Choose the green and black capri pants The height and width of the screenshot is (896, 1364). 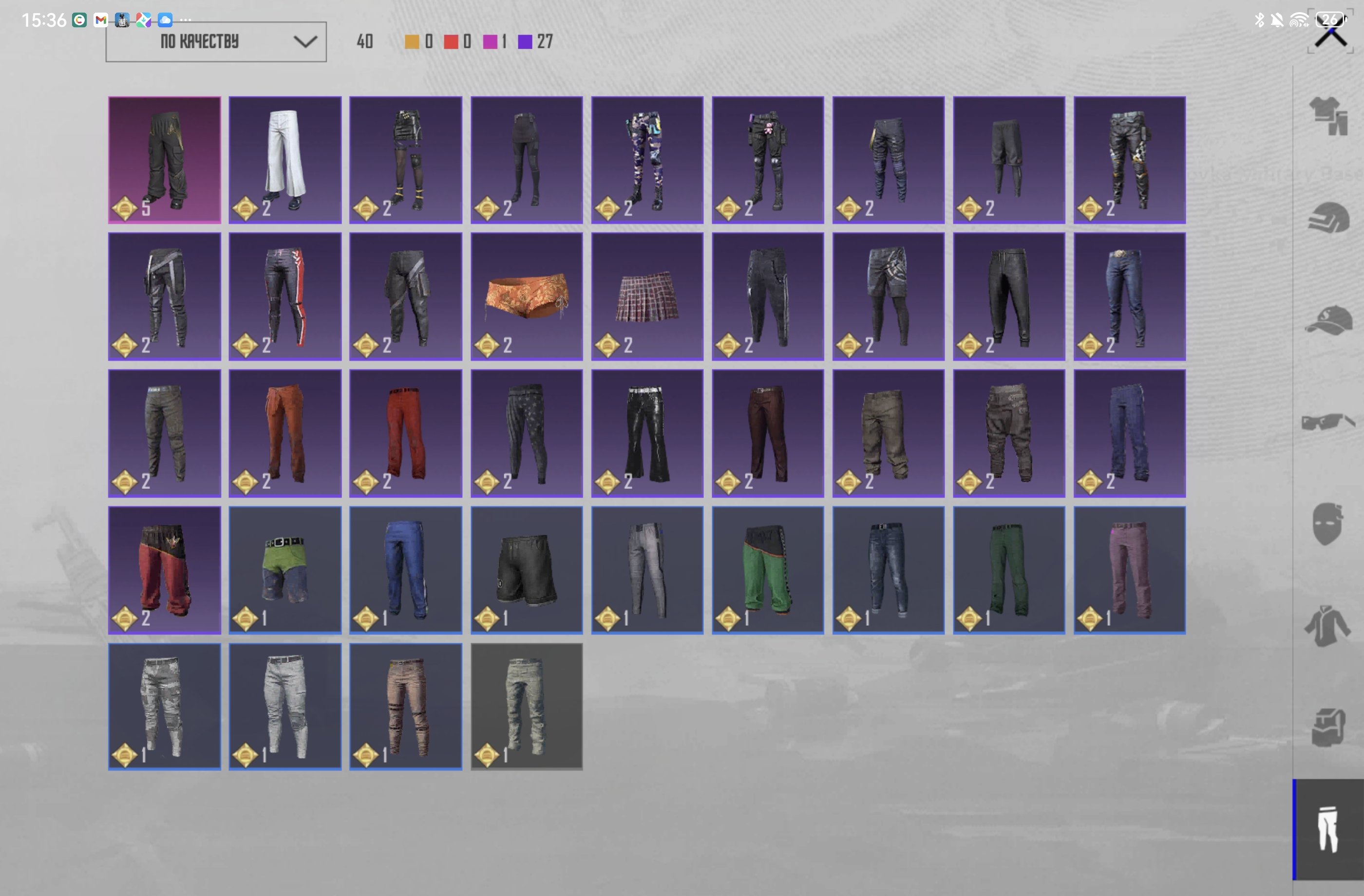(x=768, y=570)
